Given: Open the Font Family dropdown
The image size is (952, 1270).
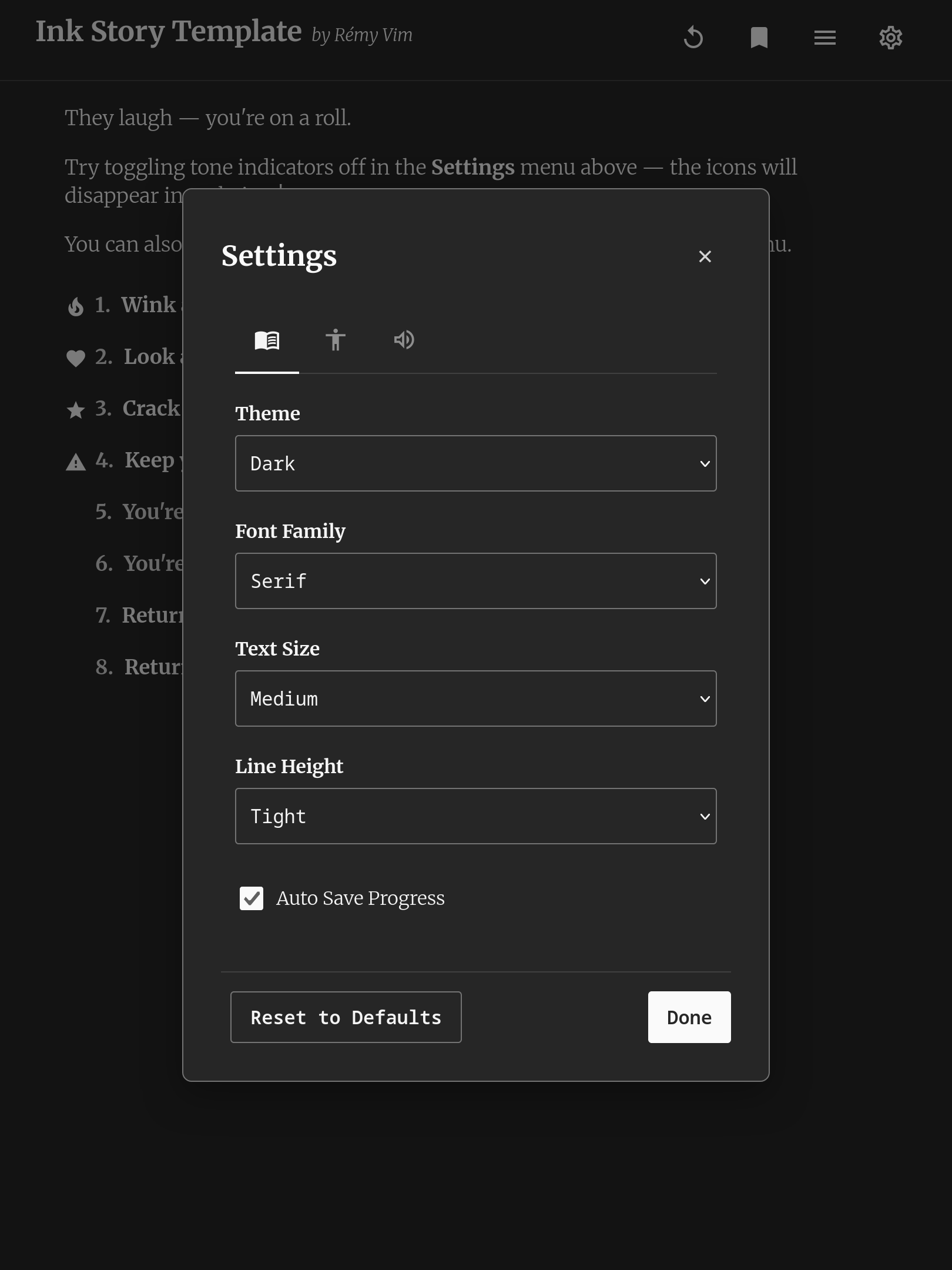Looking at the screenshot, I should tap(476, 581).
